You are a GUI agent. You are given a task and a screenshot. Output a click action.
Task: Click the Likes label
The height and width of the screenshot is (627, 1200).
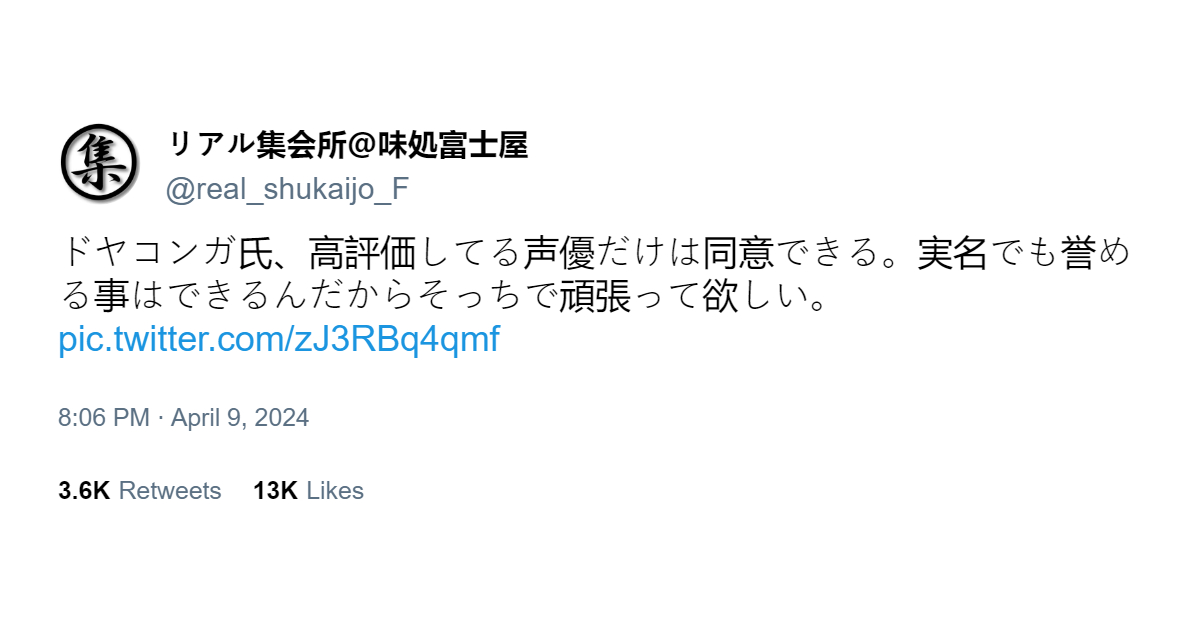[x=335, y=491]
